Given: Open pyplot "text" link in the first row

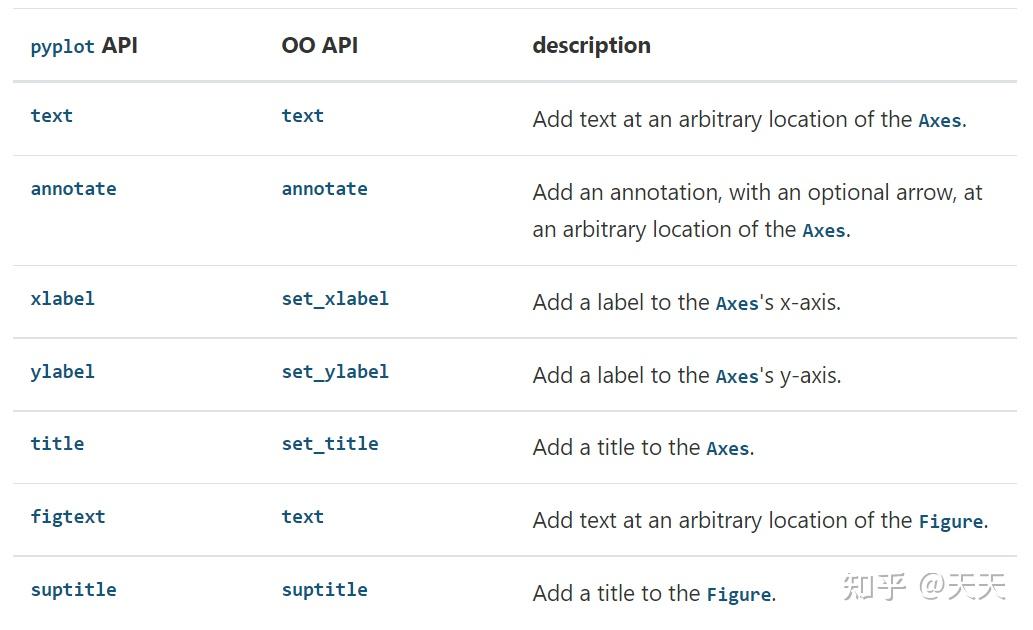Looking at the screenshot, I should 51,115.
